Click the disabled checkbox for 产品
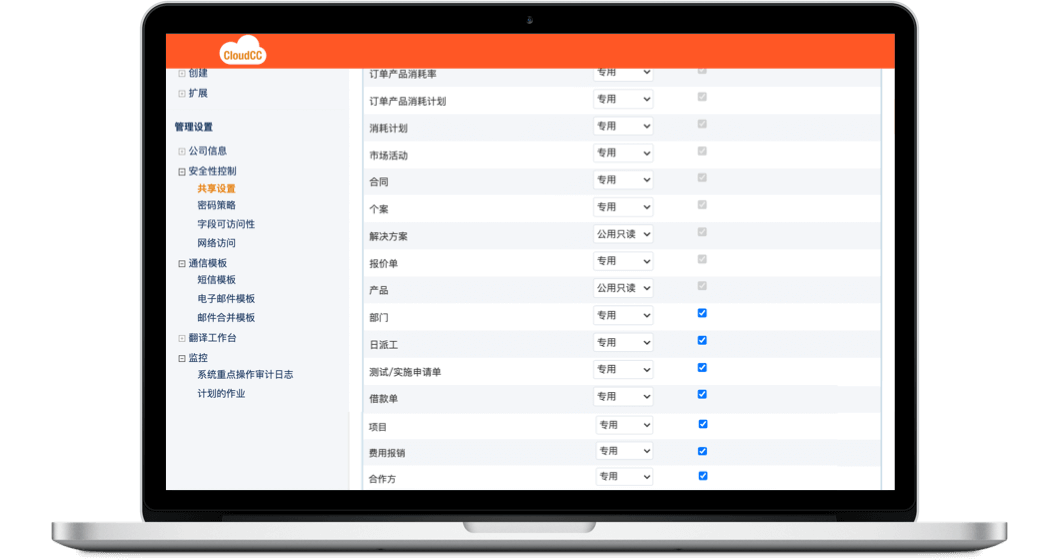 (702, 286)
